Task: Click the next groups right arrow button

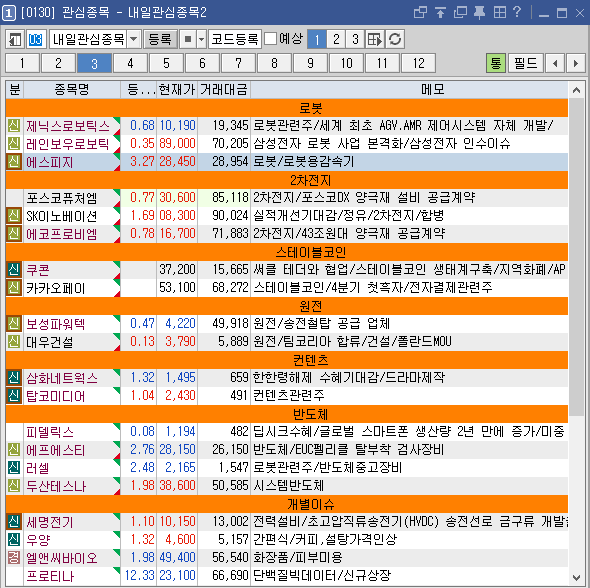Action: coord(576,63)
